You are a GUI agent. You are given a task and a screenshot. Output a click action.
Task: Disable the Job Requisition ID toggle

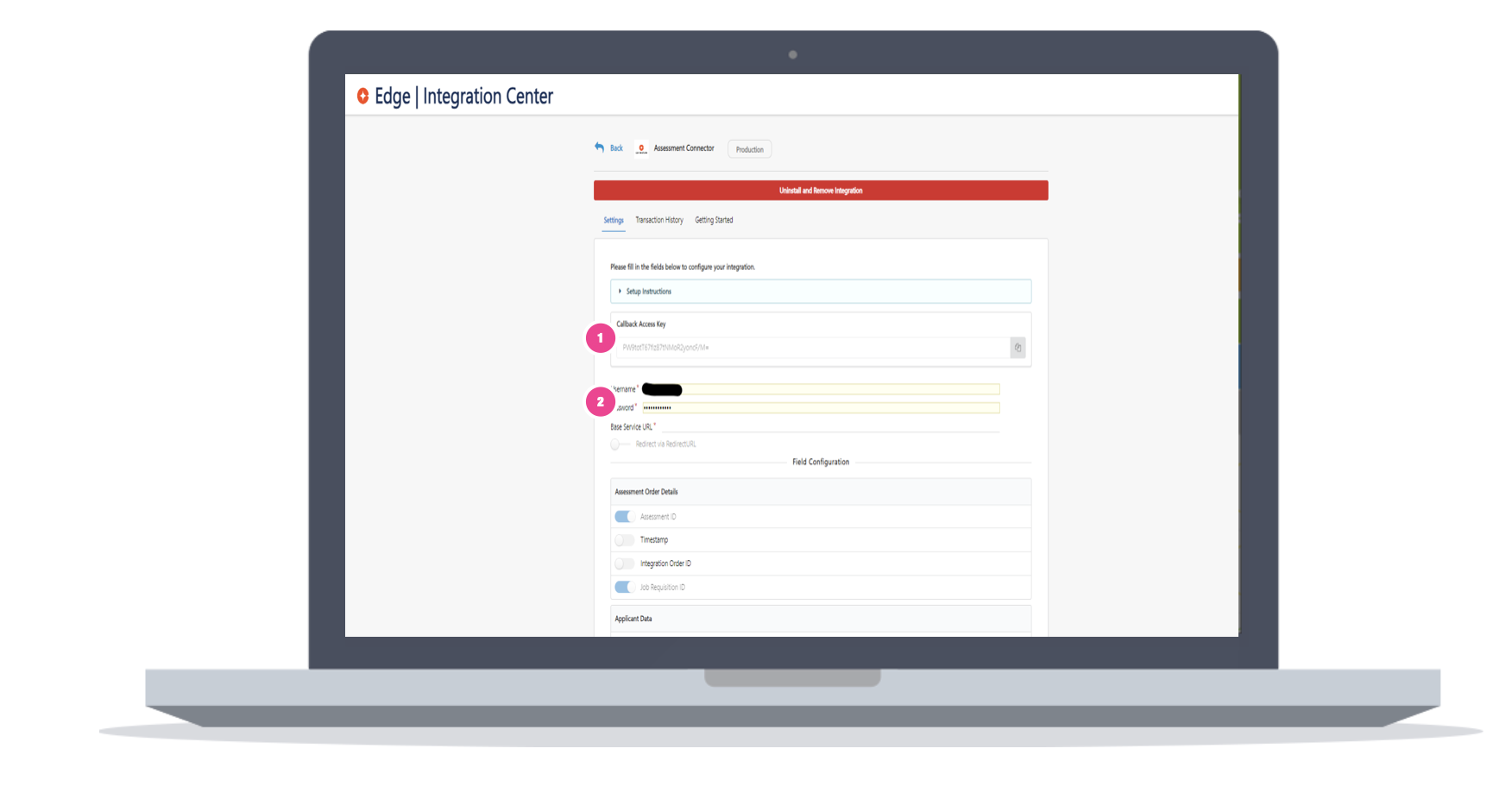point(624,588)
